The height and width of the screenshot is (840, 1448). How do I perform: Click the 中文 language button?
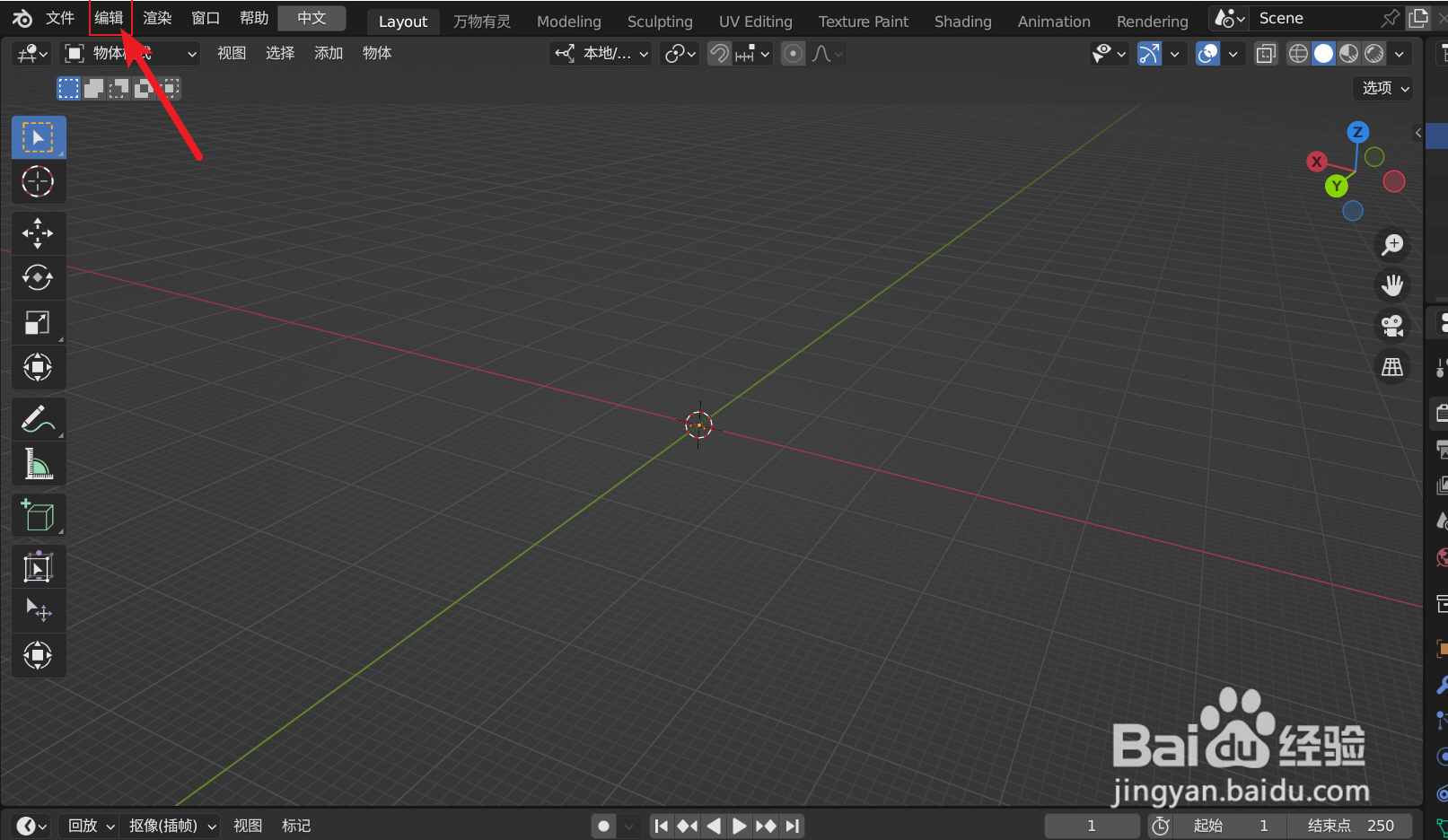(x=312, y=18)
